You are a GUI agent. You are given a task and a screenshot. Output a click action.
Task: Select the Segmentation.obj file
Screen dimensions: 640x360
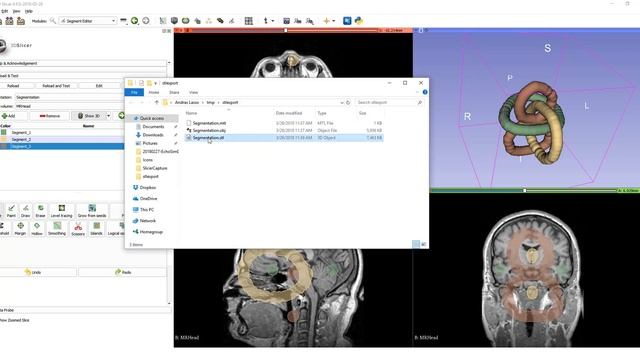[284, 130]
